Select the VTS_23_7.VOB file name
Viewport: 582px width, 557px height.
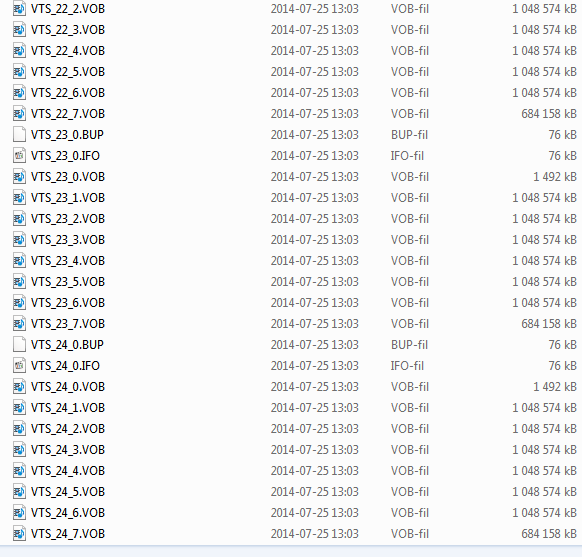point(68,324)
